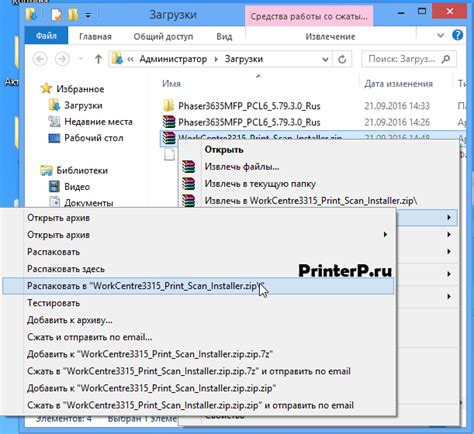Open the Извлечение tab
474x434 pixels.
tap(330, 36)
